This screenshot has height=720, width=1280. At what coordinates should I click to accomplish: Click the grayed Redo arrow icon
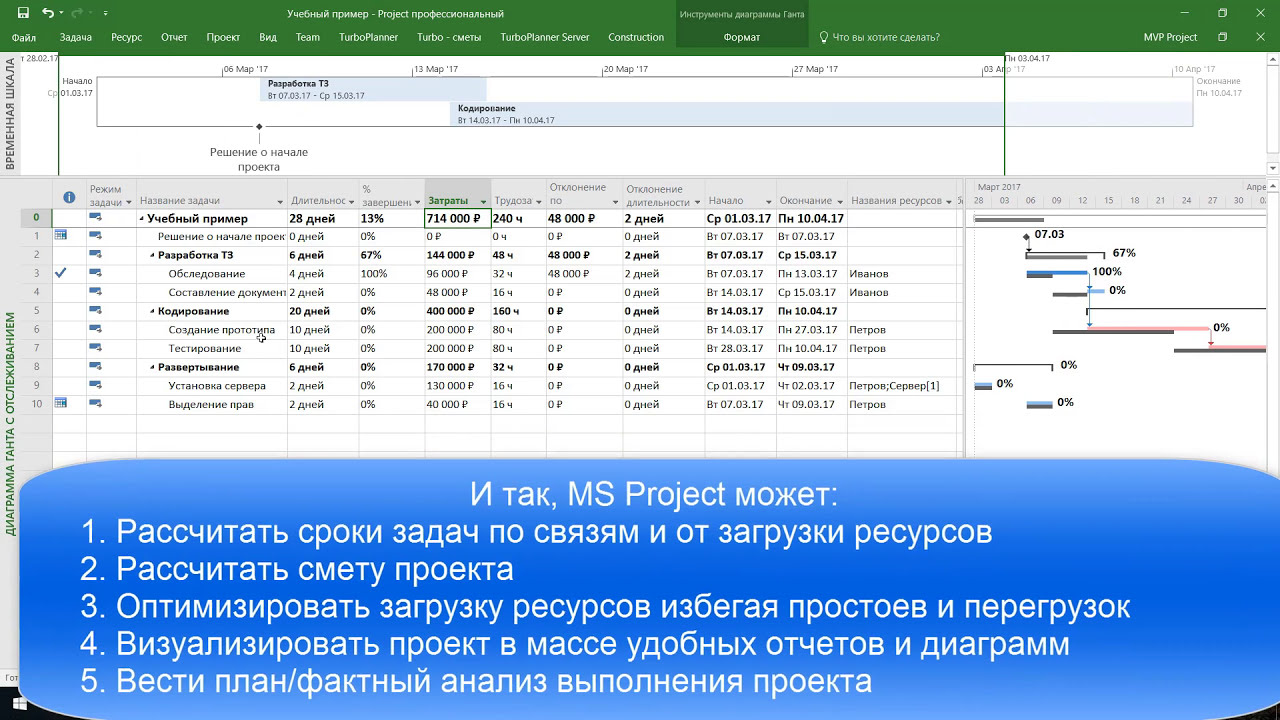(x=76, y=13)
